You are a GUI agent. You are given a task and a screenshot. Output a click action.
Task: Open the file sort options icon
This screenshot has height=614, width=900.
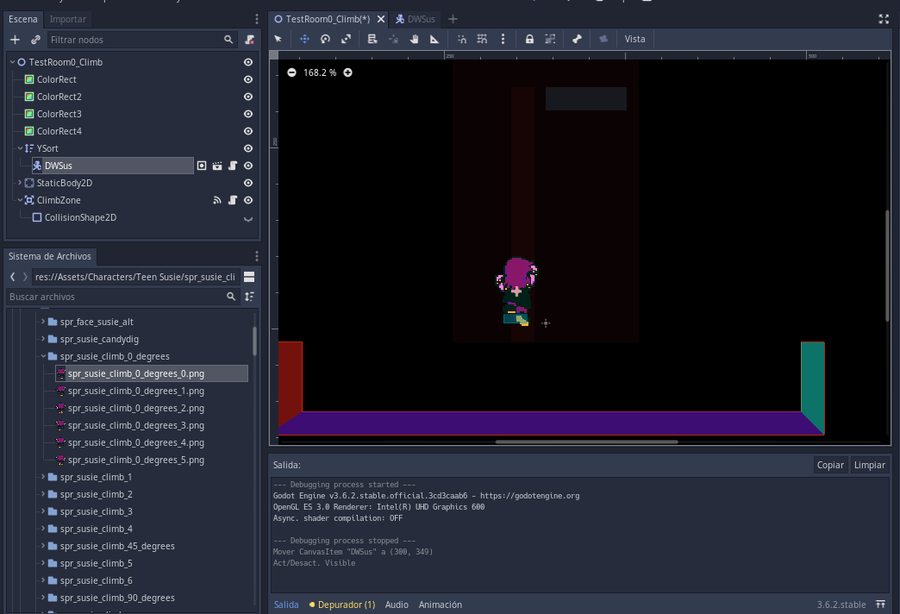tap(249, 297)
